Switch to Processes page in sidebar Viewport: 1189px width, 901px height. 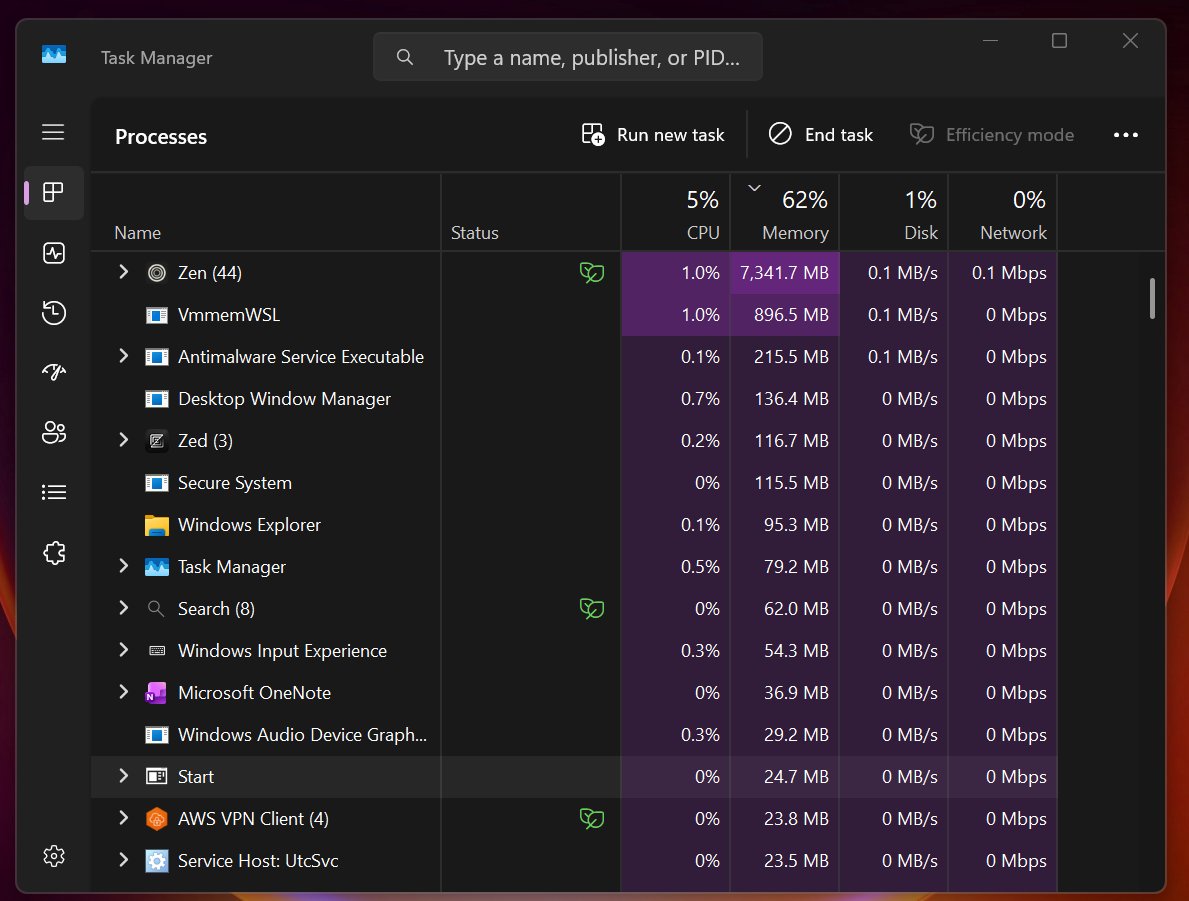[x=53, y=193]
